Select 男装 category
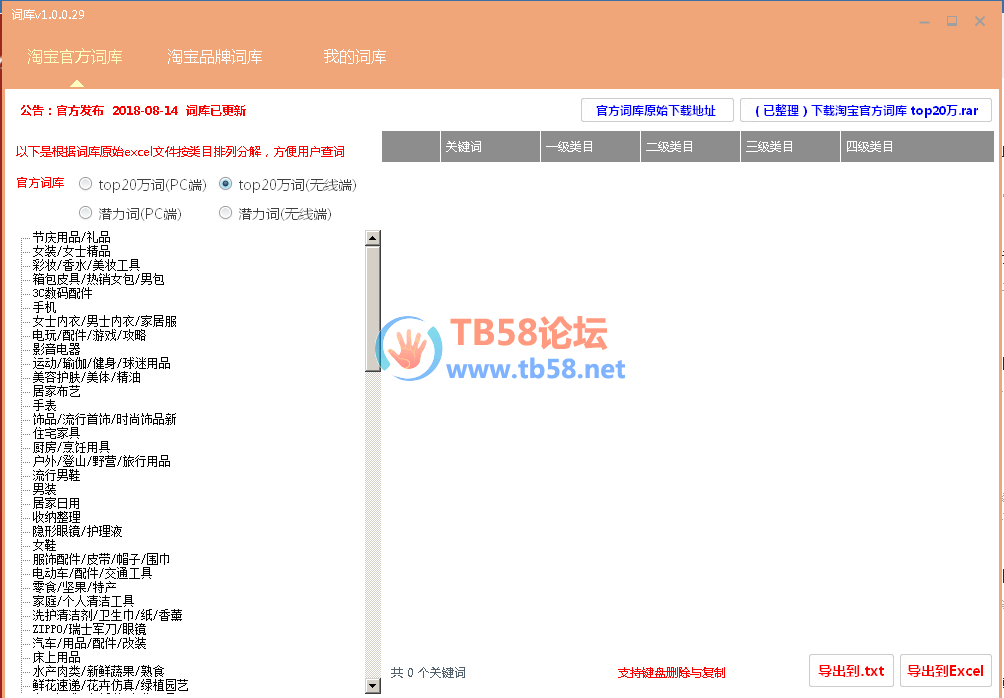This screenshot has height=698, width=1004. (x=44, y=489)
